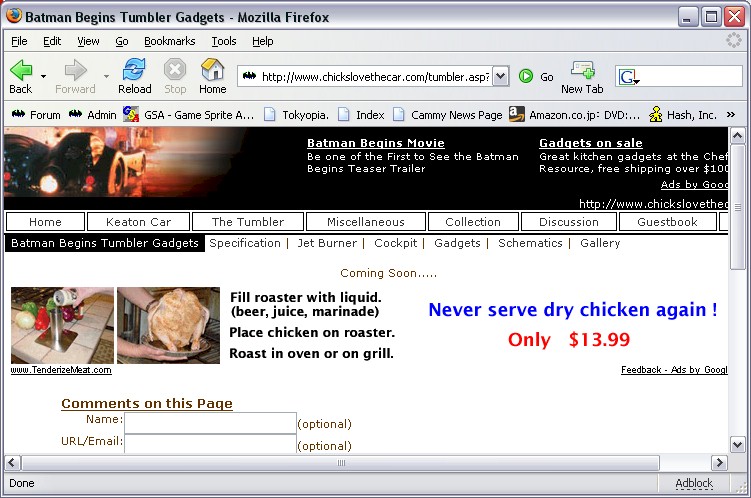Click the Google search engine icon
This screenshot has width=751, height=498.
(x=629, y=77)
